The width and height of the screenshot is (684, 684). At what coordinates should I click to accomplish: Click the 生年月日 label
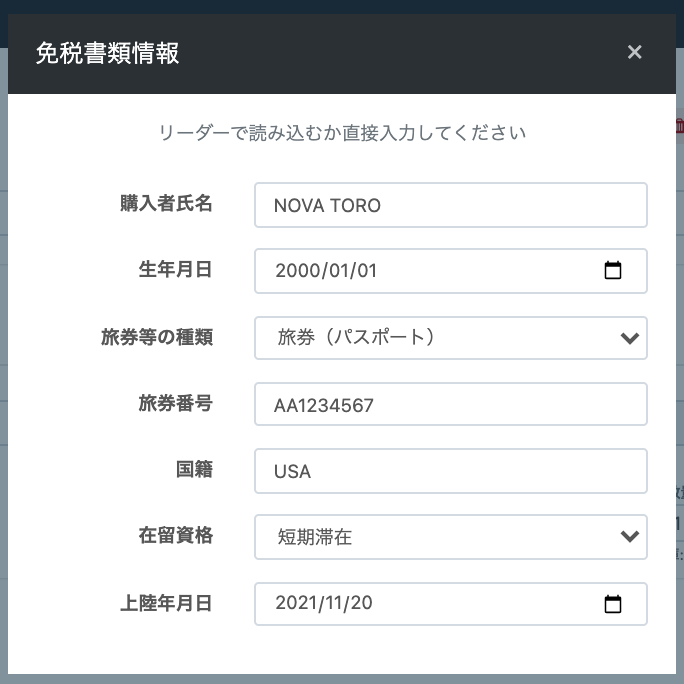pos(175,269)
